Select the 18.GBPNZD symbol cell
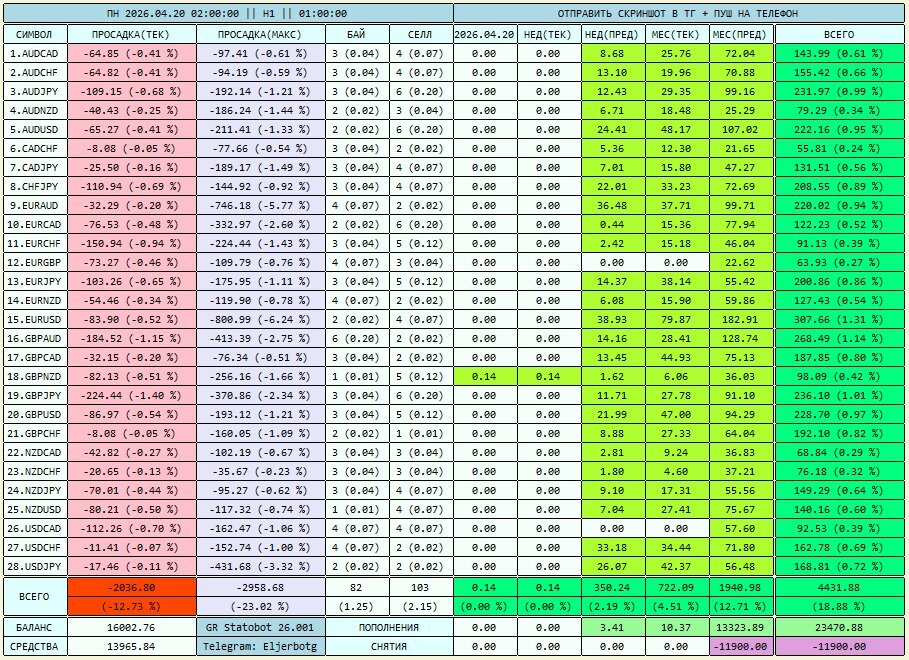Image resolution: width=909 pixels, height=660 pixels. click(x=35, y=376)
